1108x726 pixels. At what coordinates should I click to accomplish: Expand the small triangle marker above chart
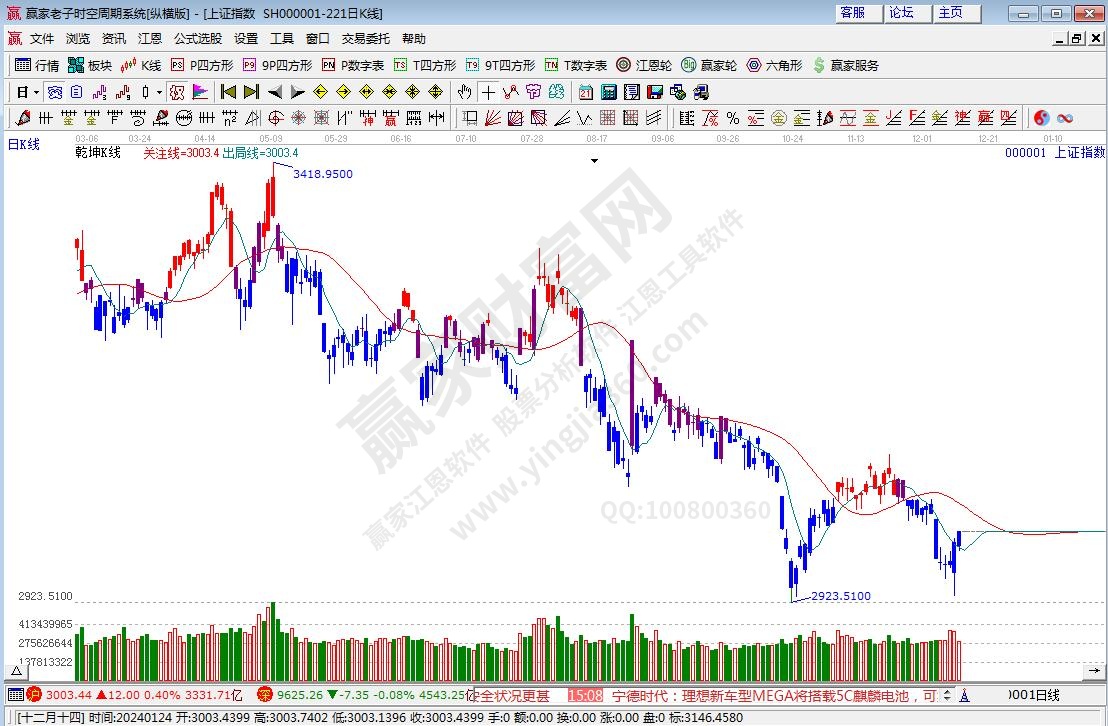click(x=595, y=159)
